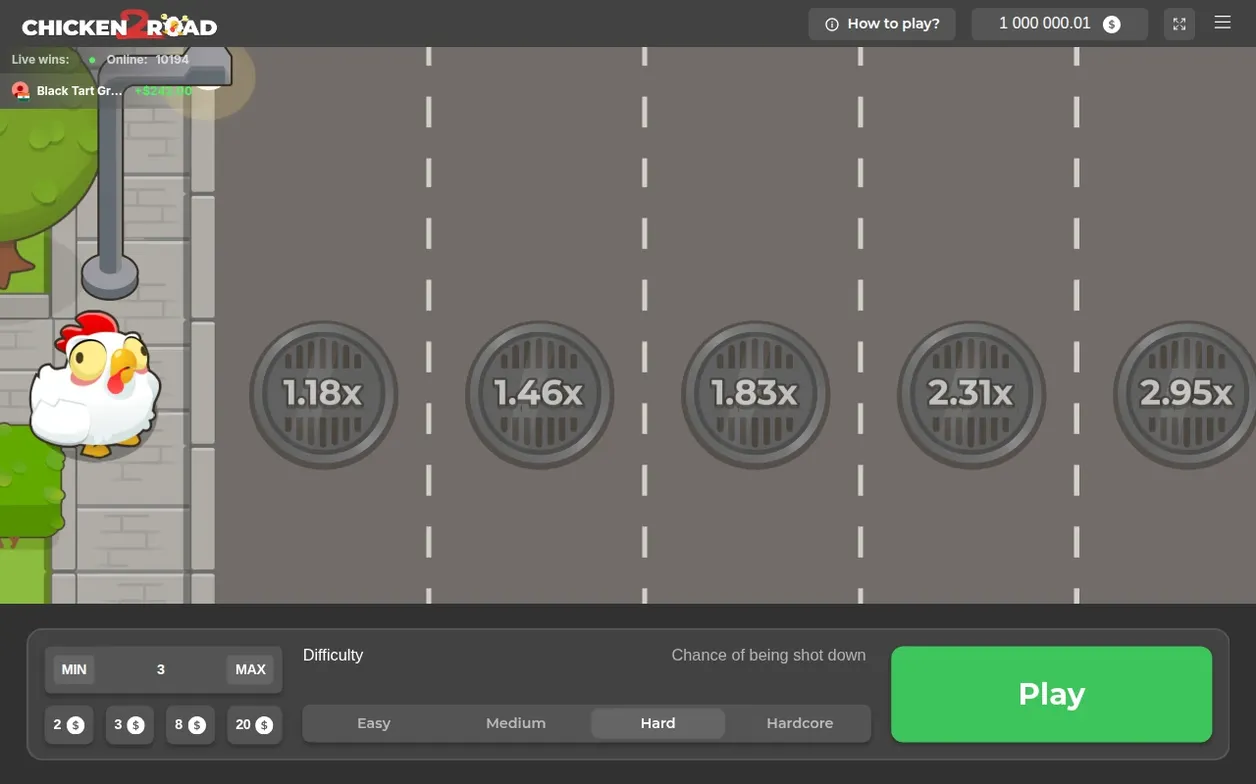Click the Live wins: label
This screenshot has width=1256, height=784.
[x=41, y=60]
